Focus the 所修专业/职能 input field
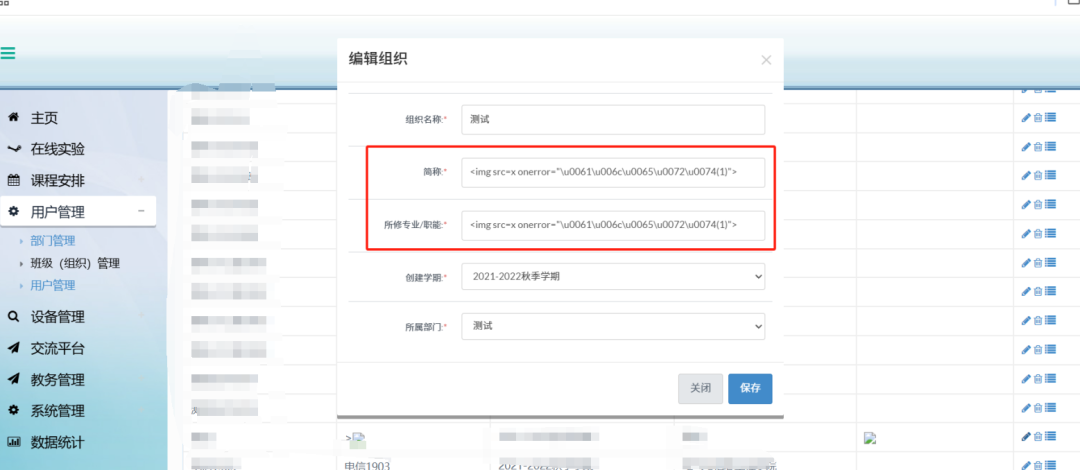Viewport: 1080px width, 470px height. tap(613, 225)
